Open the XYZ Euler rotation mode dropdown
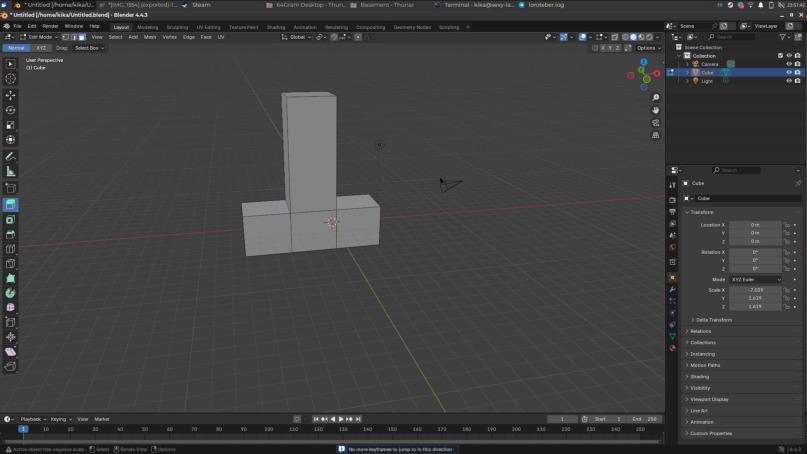Viewport: 807px width, 454px height. pos(756,279)
